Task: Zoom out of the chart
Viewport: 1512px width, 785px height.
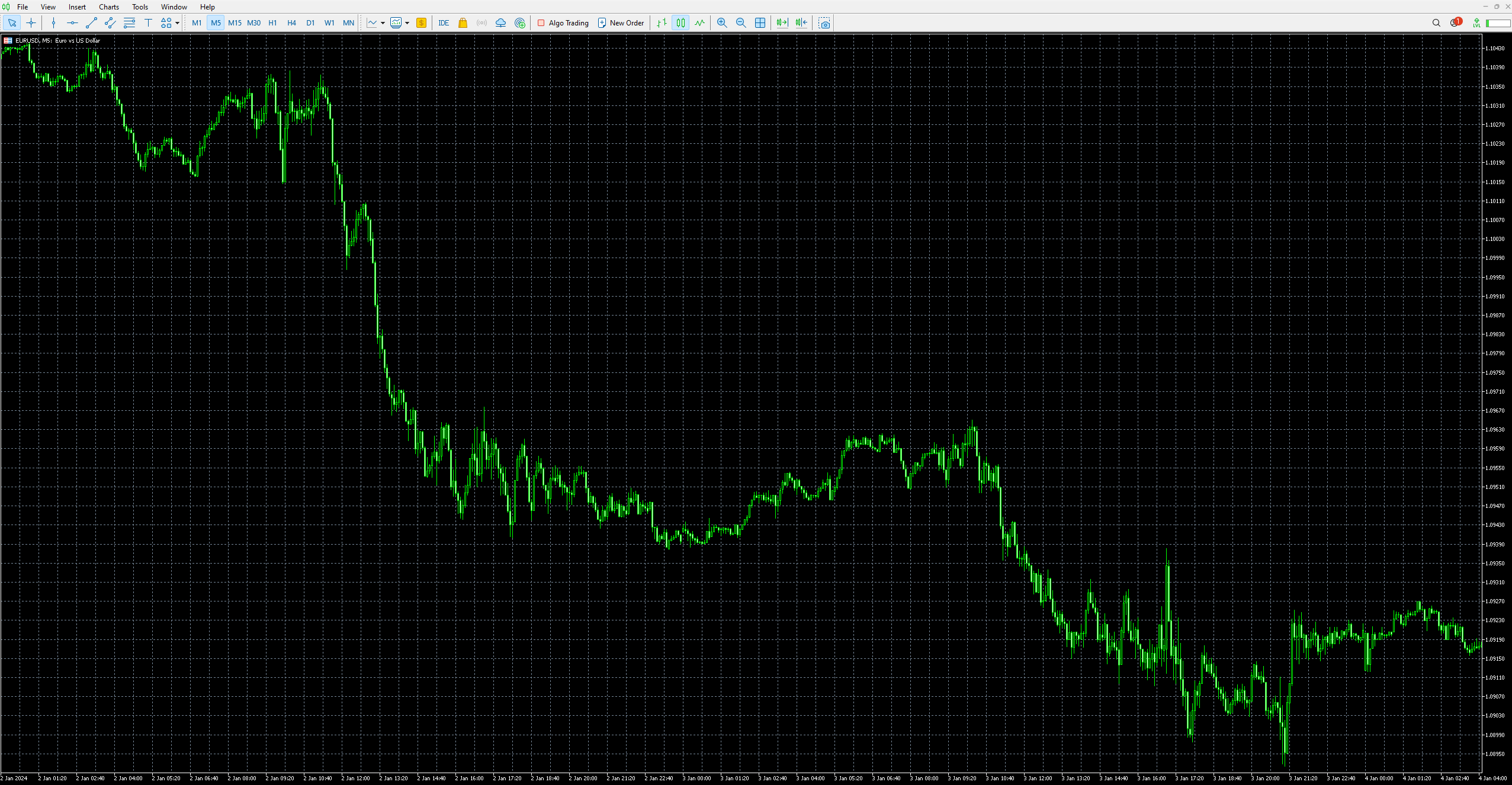Action: pyautogui.click(x=740, y=23)
